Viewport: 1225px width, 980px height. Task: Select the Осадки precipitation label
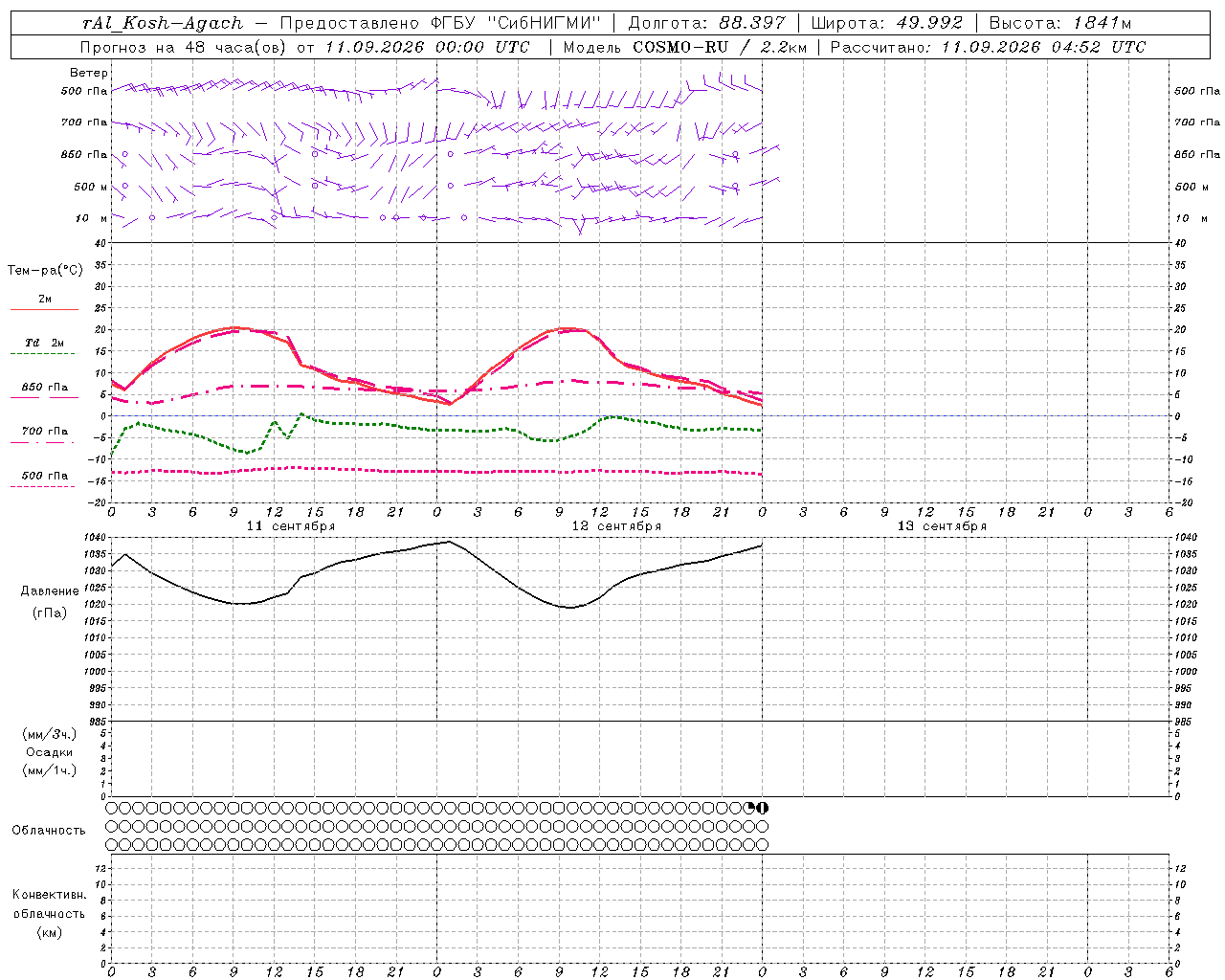click(50, 752)
